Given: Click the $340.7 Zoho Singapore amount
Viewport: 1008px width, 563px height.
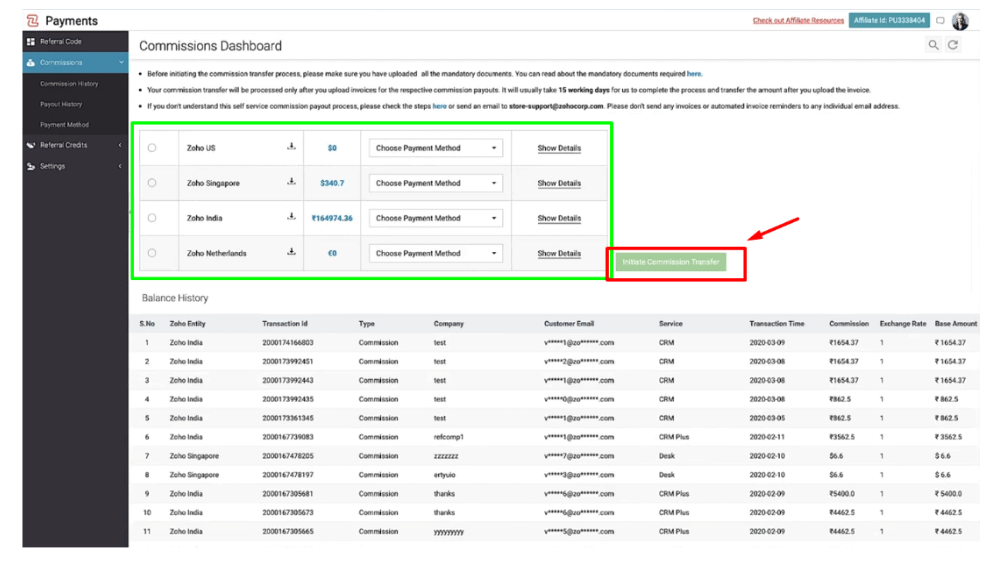Looking at the screenshot, I should tap(332, 183).
